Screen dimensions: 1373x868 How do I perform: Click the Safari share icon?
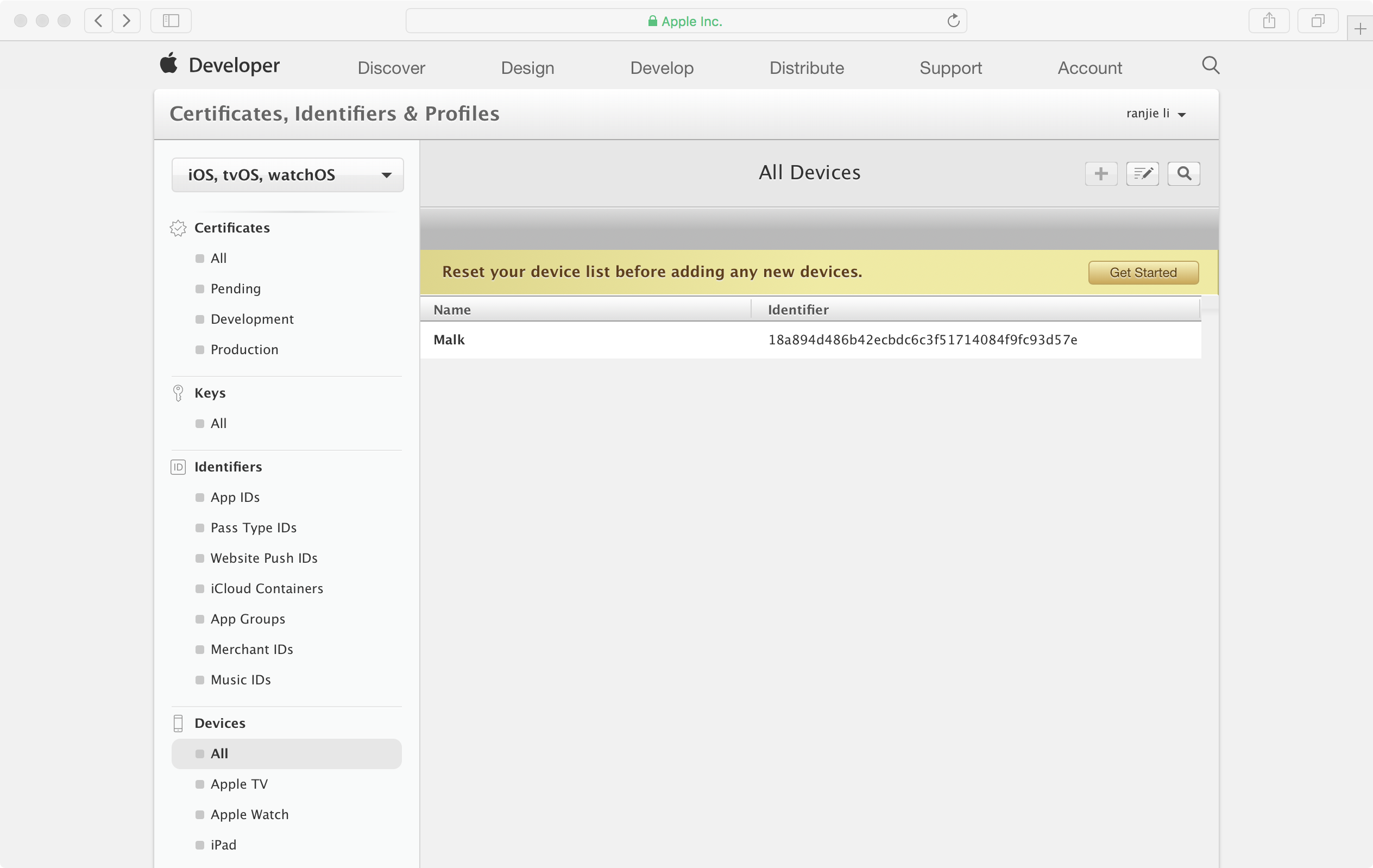tap(1269, 21)
